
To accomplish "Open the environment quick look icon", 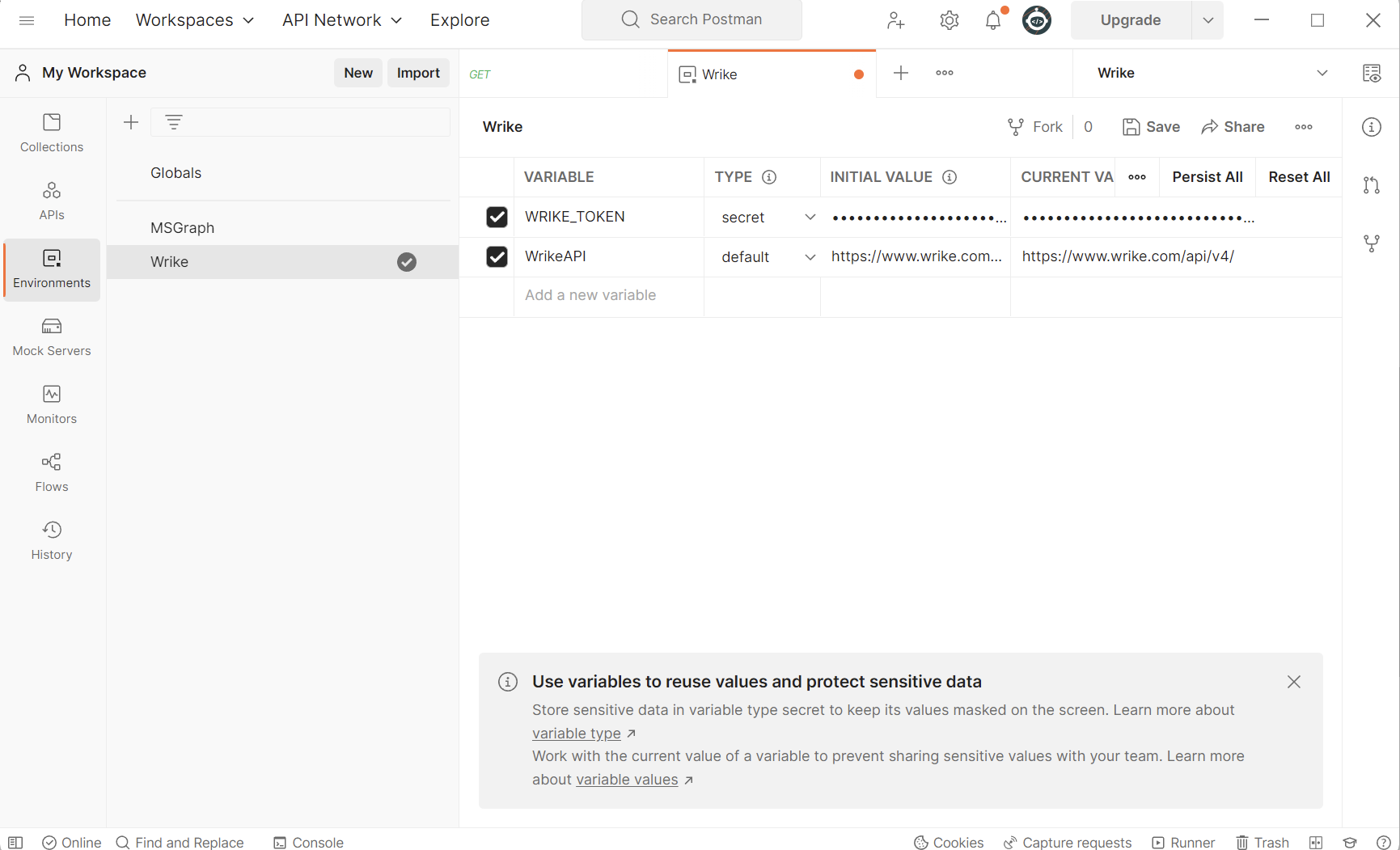I will point(1372,73).
